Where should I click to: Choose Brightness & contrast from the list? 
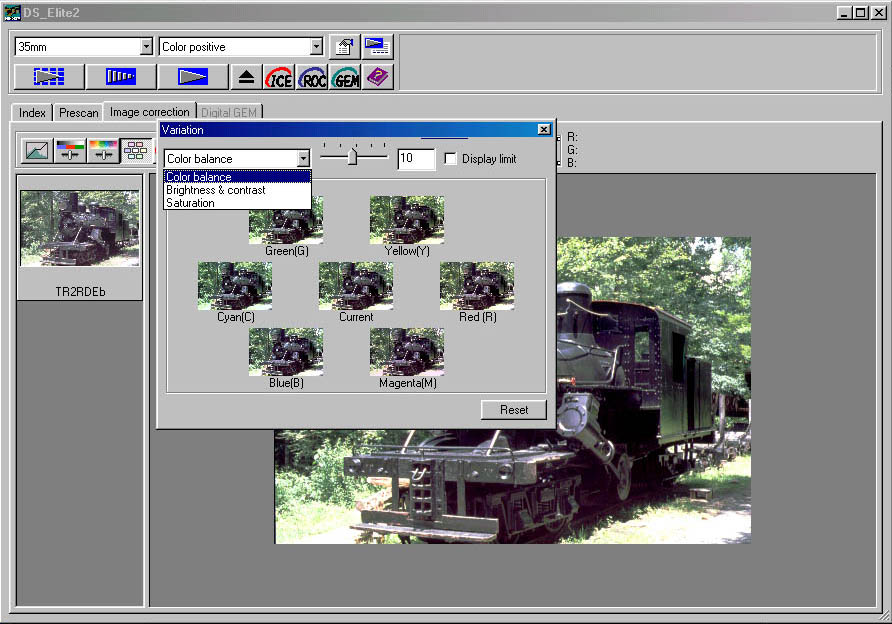[x=216, y=190]
